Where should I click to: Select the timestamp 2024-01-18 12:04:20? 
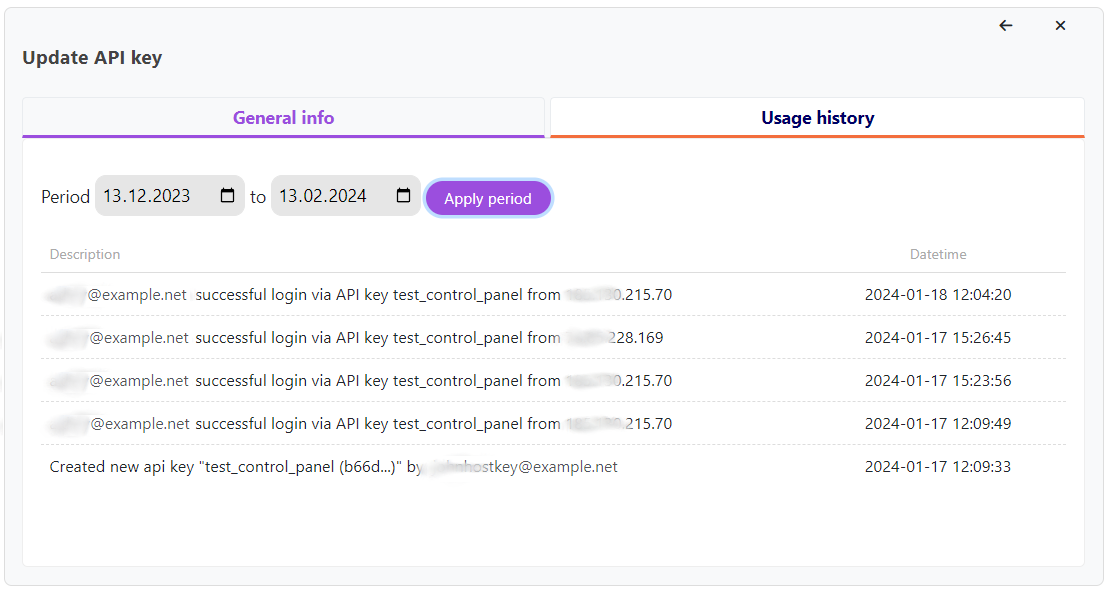click(x=937, y=295)
